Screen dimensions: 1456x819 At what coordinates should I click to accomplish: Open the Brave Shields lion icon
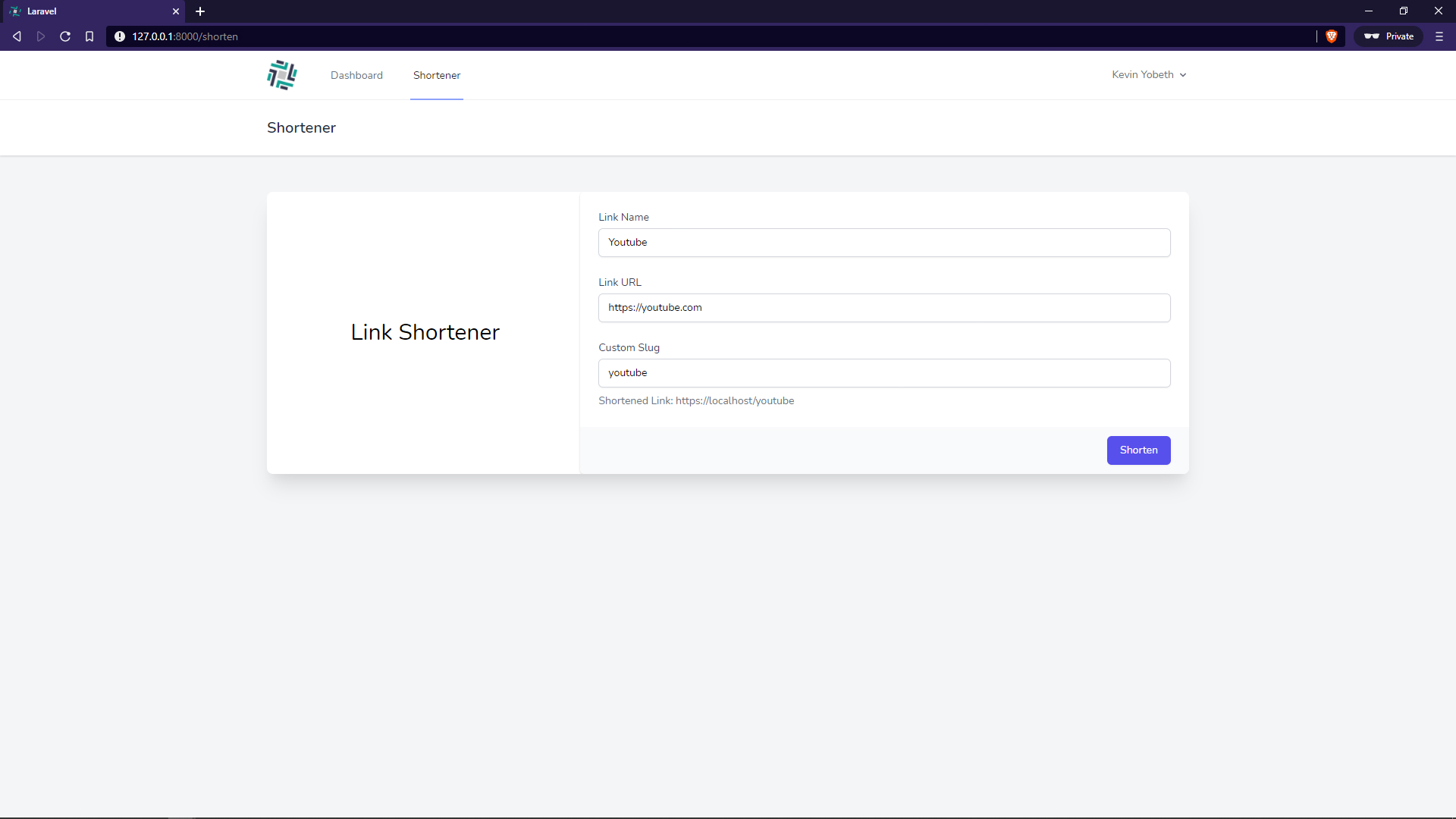(x=1331, y=36)
